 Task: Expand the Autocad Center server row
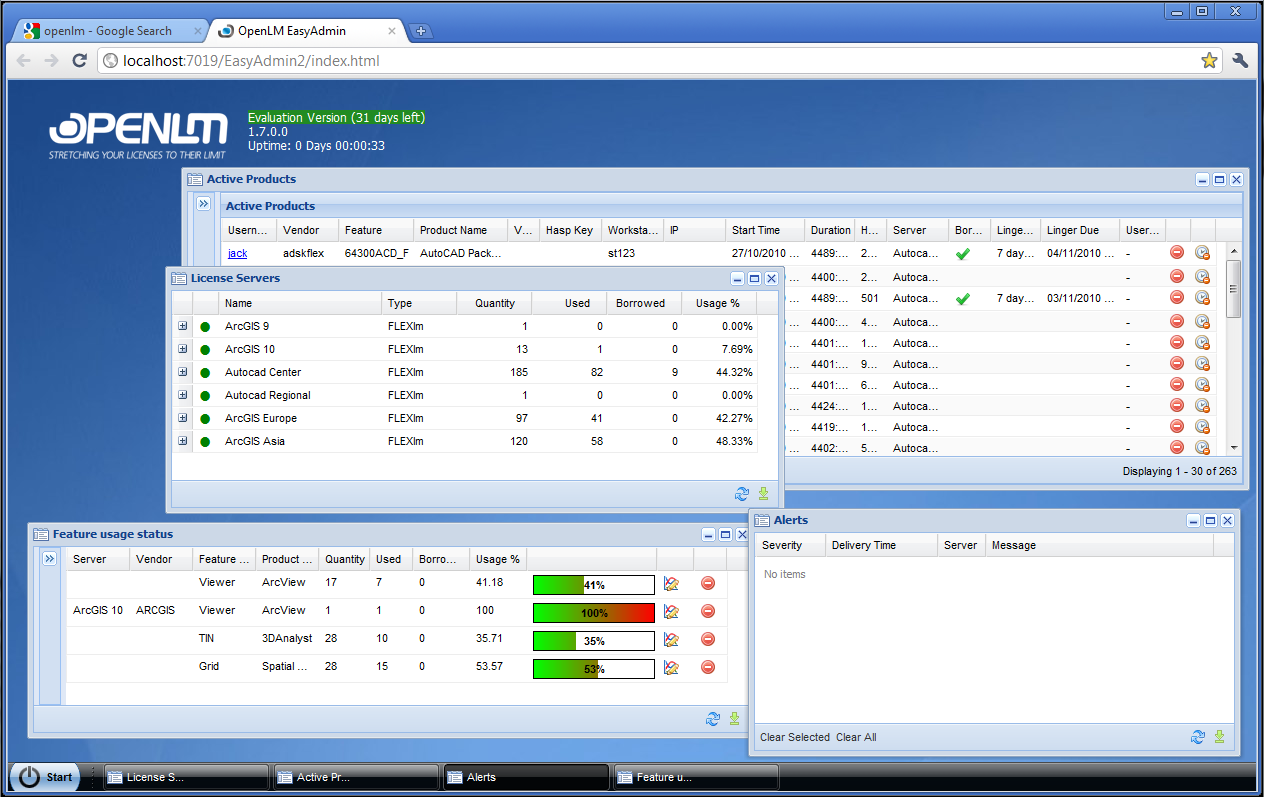pos(182,372)
